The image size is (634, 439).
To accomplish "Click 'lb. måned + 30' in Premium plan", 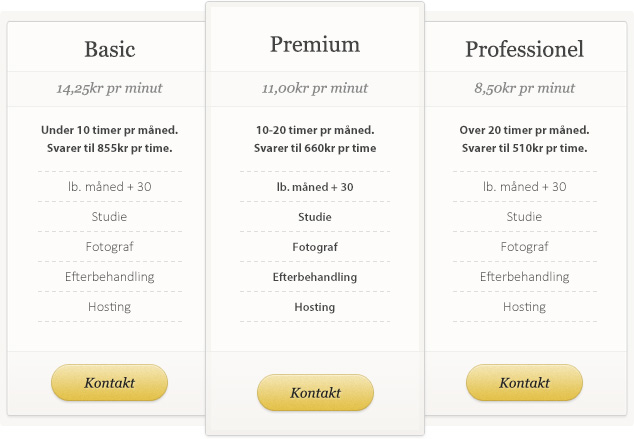I will 315,187.
